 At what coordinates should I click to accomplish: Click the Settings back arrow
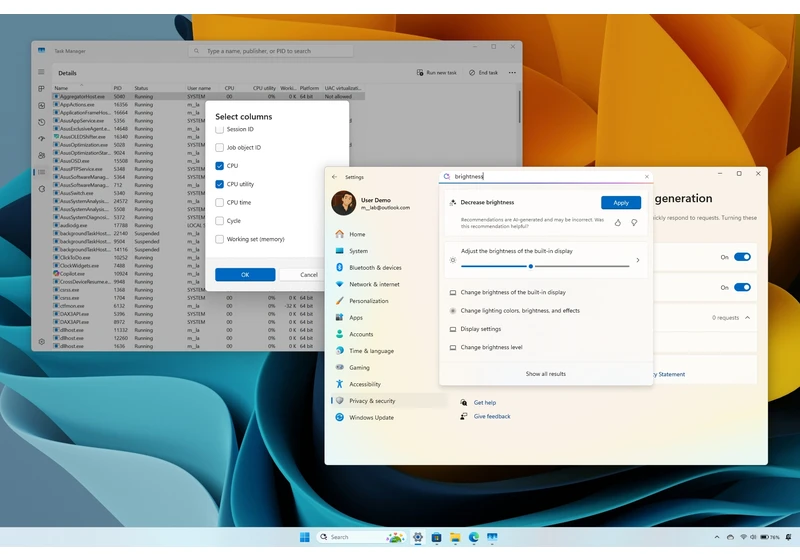[x=334, y=177]
